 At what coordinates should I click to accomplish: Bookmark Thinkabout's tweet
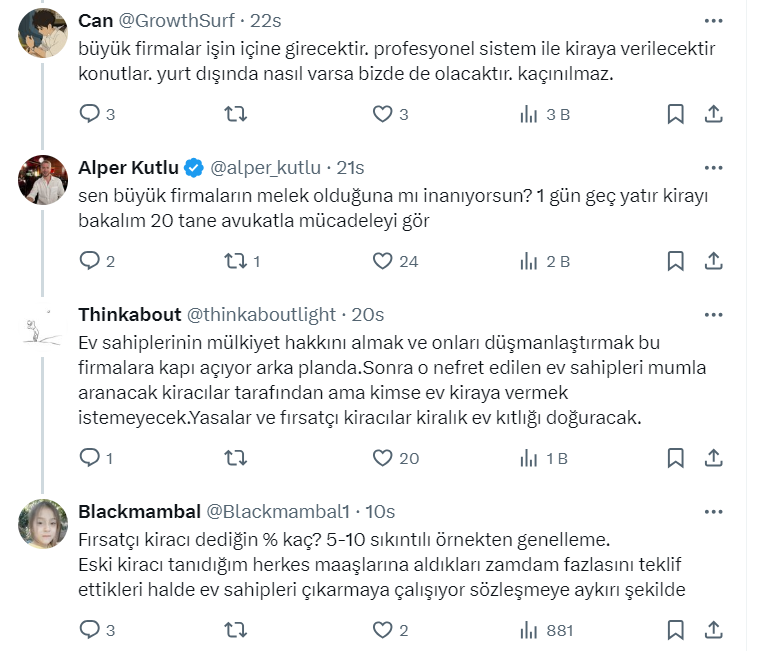675,458
